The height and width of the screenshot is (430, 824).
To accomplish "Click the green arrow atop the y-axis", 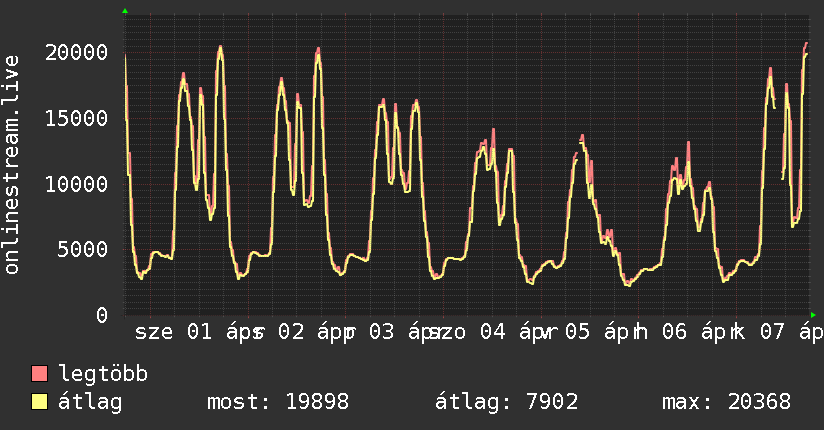I will click(125, 11).
